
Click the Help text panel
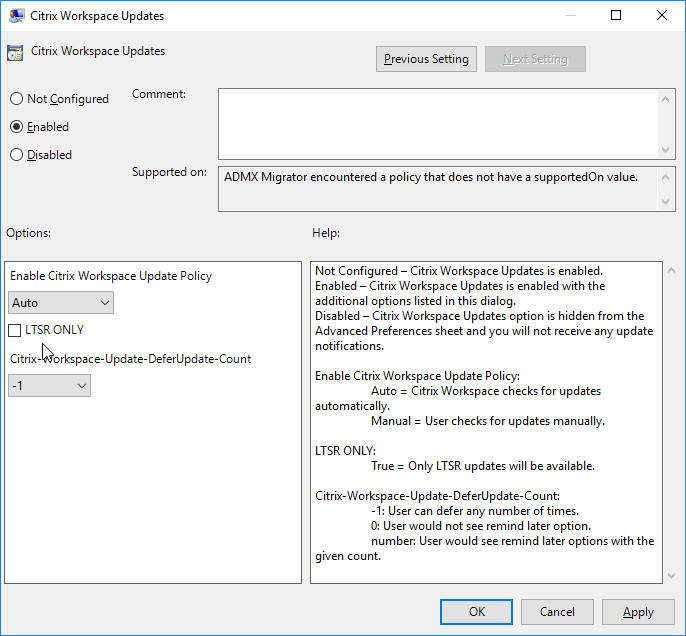[x=486, y=422]
